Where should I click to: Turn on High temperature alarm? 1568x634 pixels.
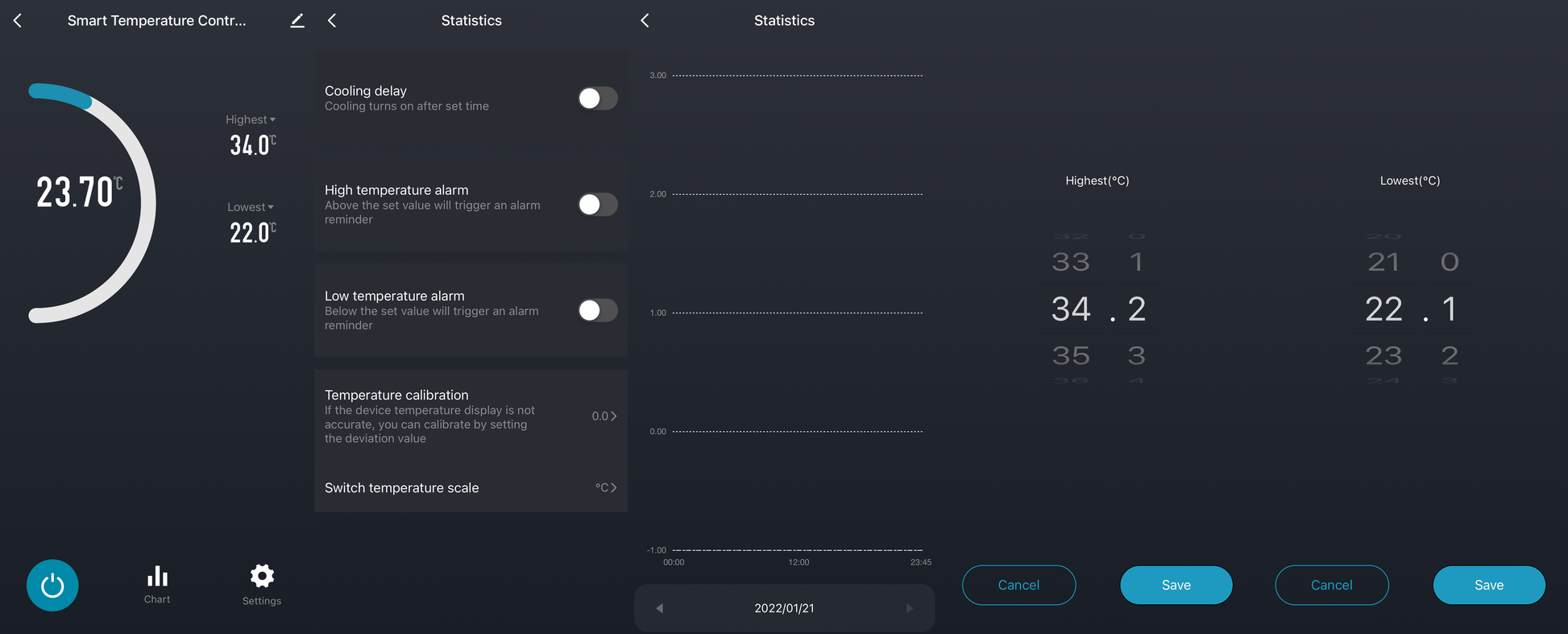(x=597, y=205)
